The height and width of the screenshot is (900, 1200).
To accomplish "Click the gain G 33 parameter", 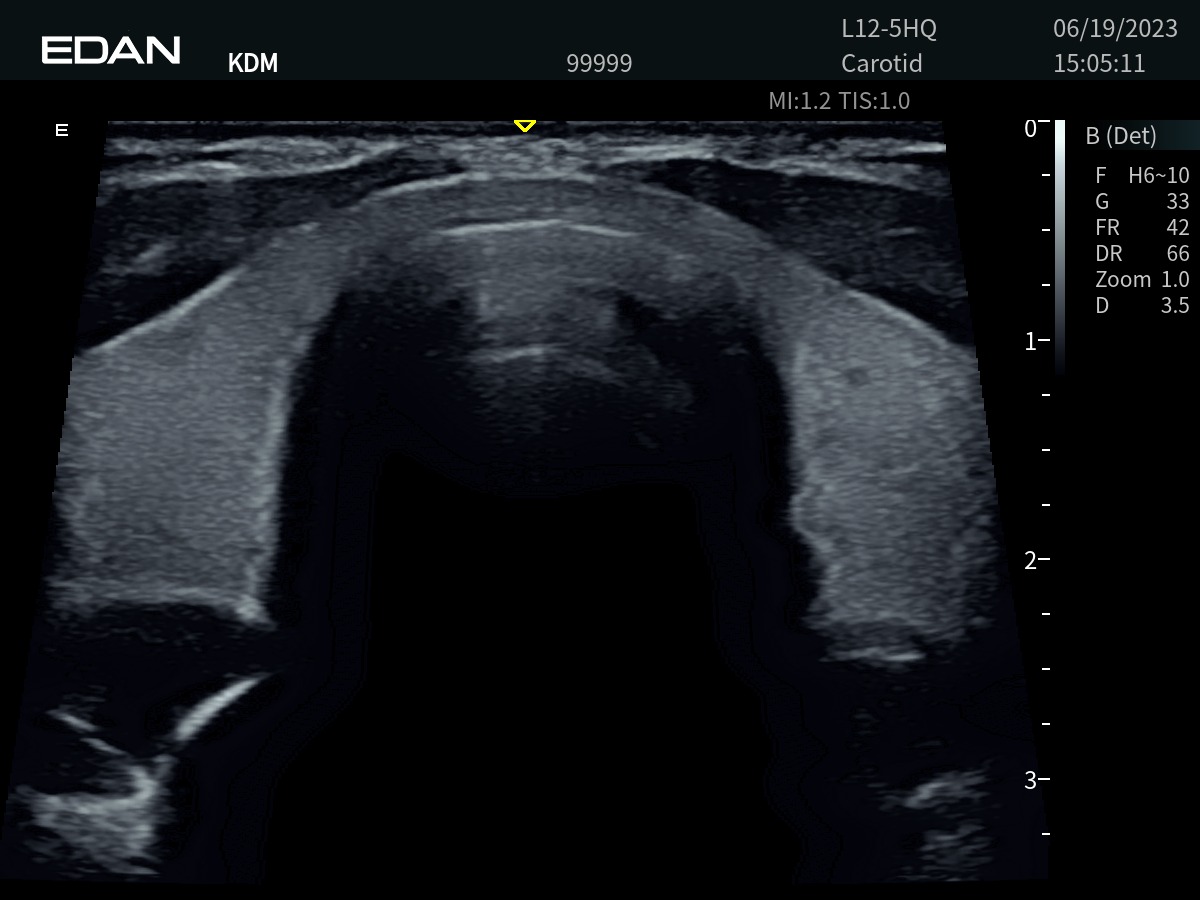I will point(1142,202).
